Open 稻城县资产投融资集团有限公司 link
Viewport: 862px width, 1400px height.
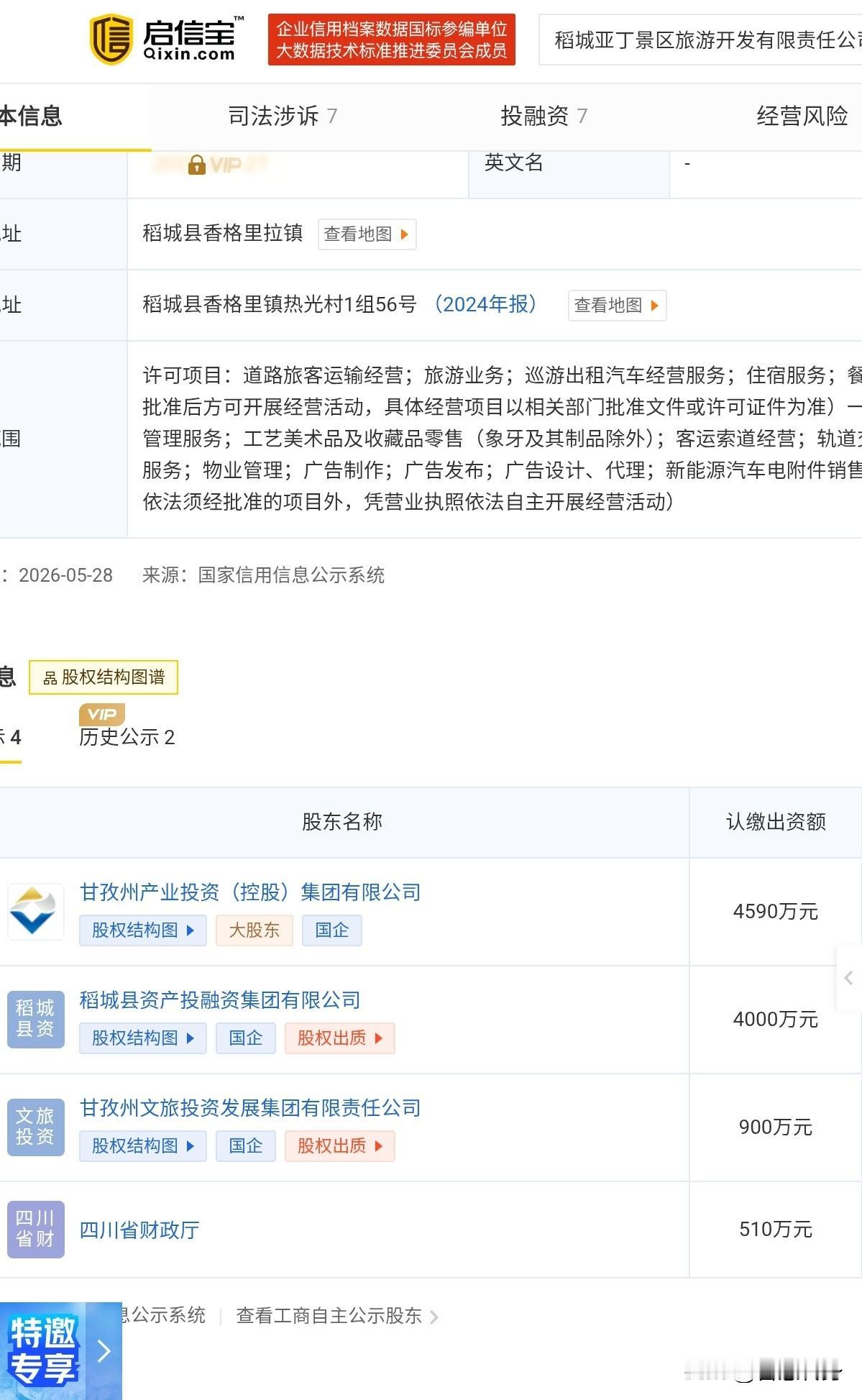[x=220, y=1000]
